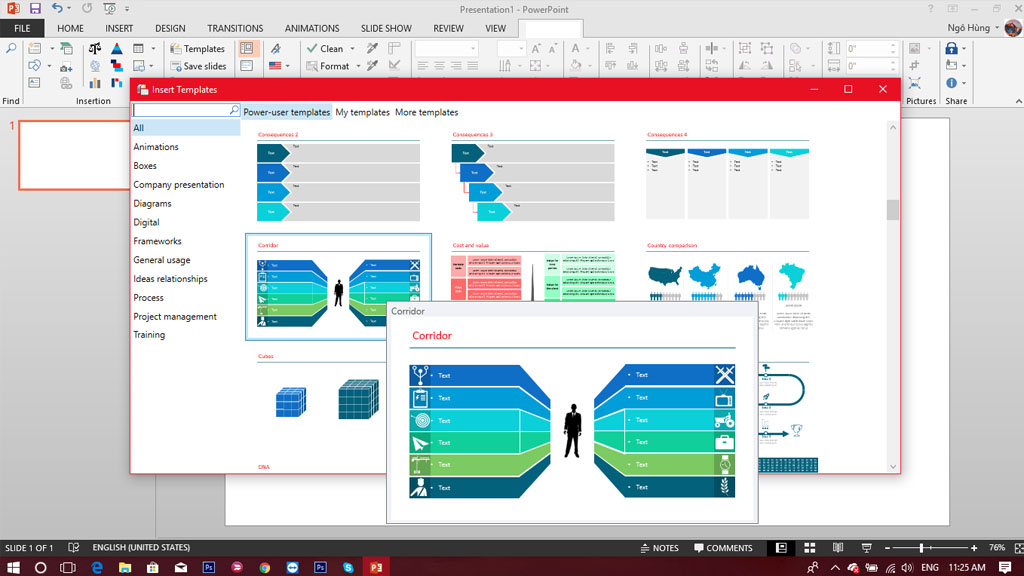Select the Frameworks category
1024x576 pixels.
click(x=157, y=241)
